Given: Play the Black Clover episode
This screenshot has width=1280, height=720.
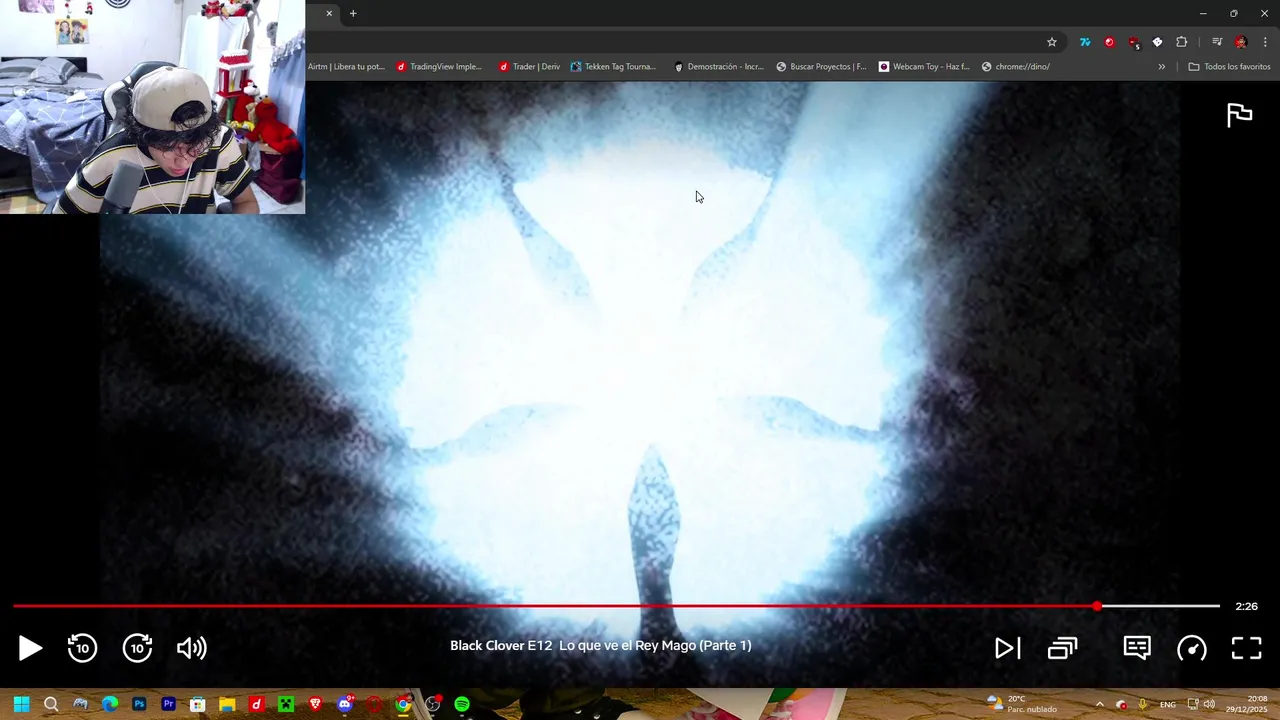Looking at the screenshot, I should point(30,648).
